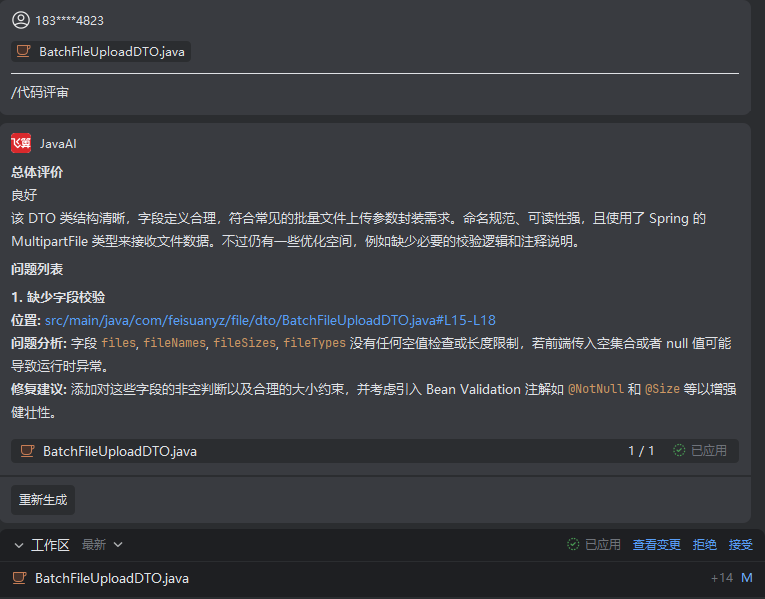
Task: Click the 1 / 1 change counter
Action: coord(641,451)
